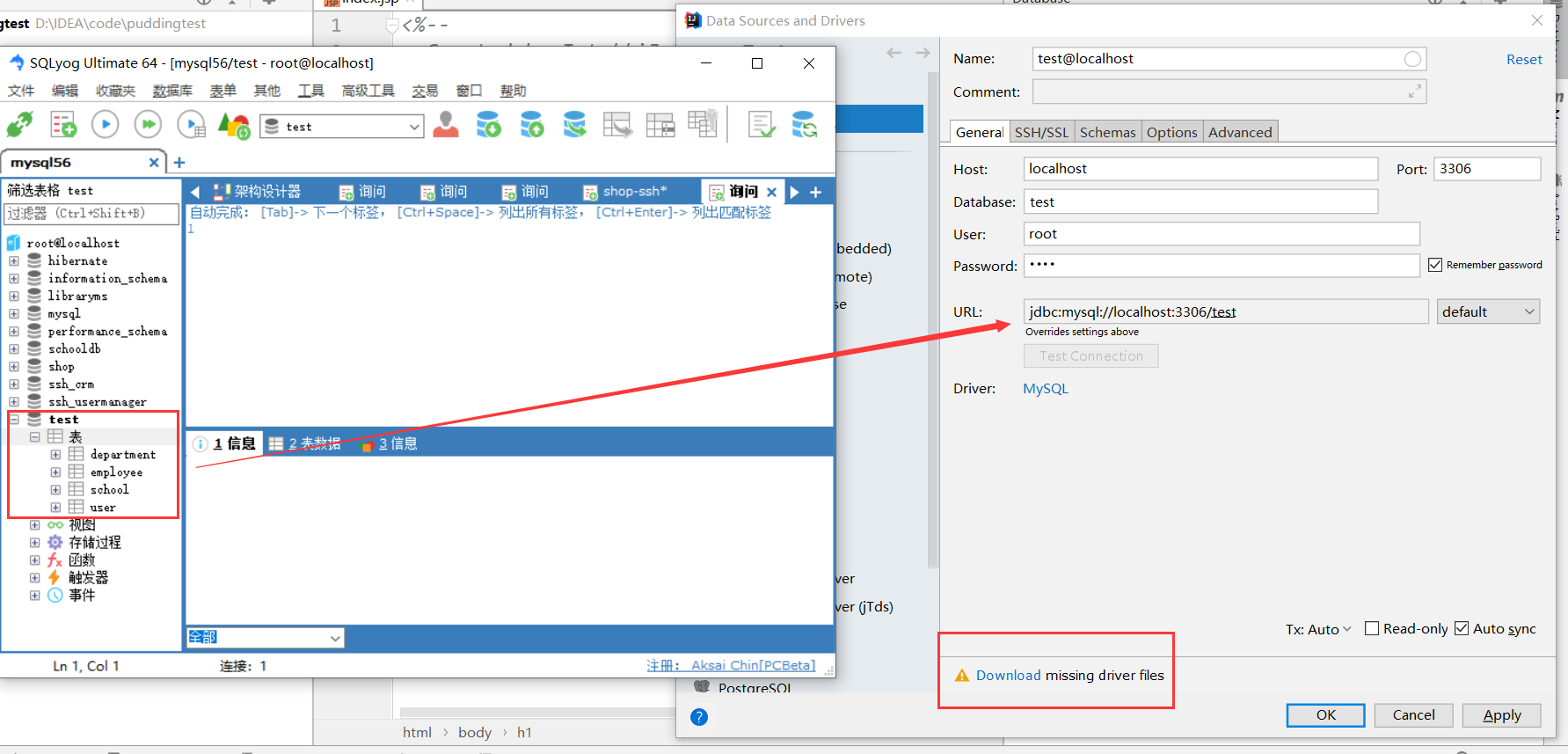Open the 数据库 menu in SQLyog
The height and width of the screenshot is (754, 1568).
pos(172,91)
